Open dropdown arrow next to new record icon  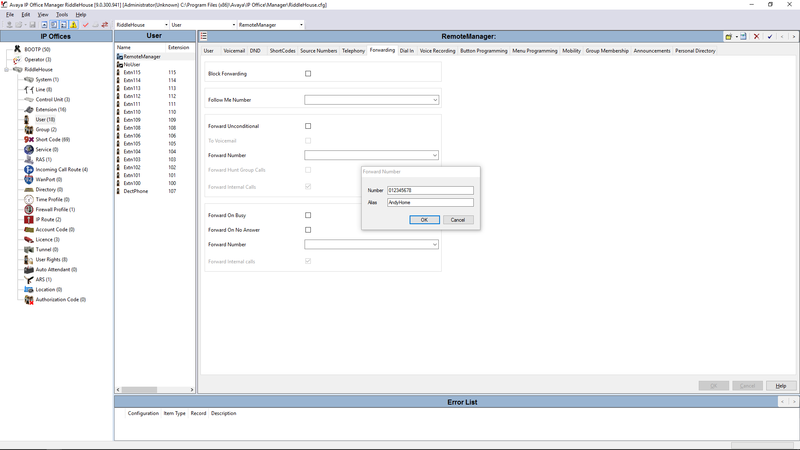click(736, 36)
